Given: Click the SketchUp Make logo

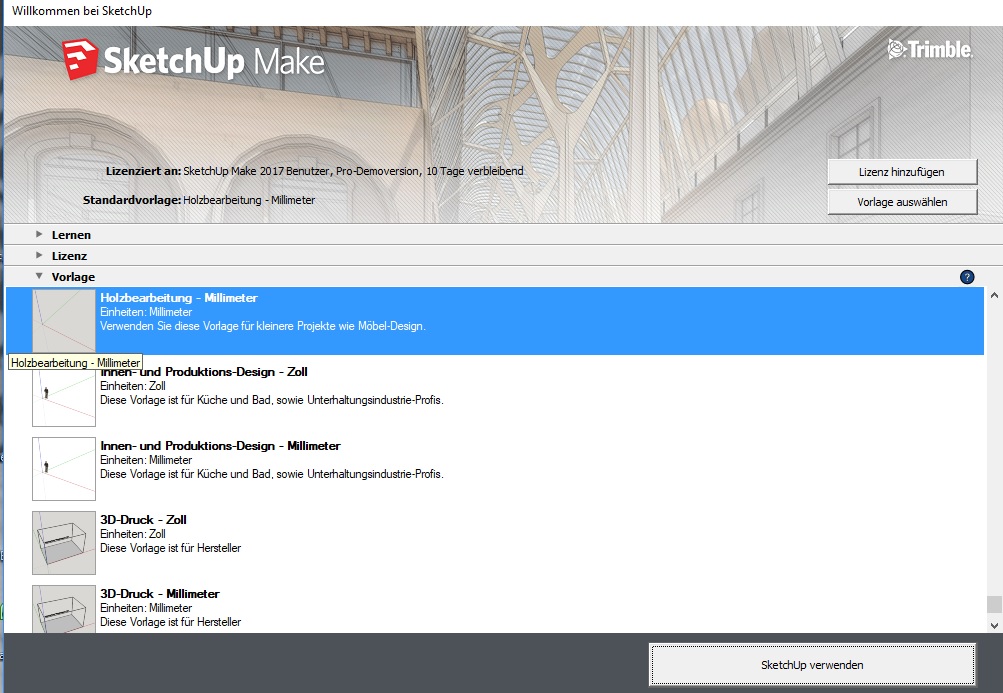Looking at the screenshot, I should click(x=193, y=61).
